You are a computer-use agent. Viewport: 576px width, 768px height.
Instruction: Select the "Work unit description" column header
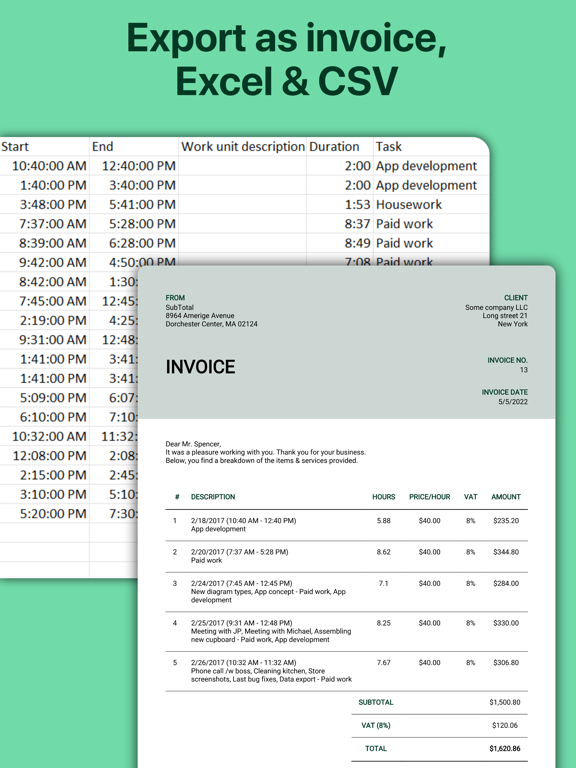[243, 146]
